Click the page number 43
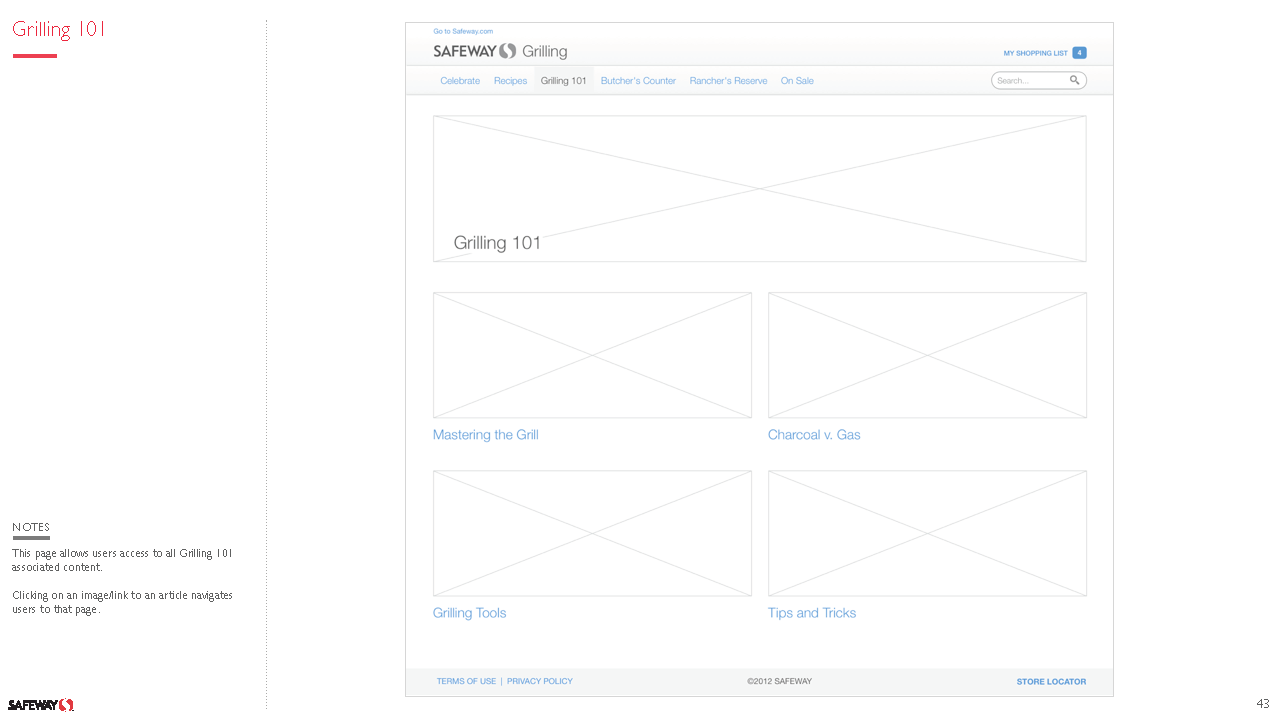Viewport: 1280px width, 720px height. 1263,704
